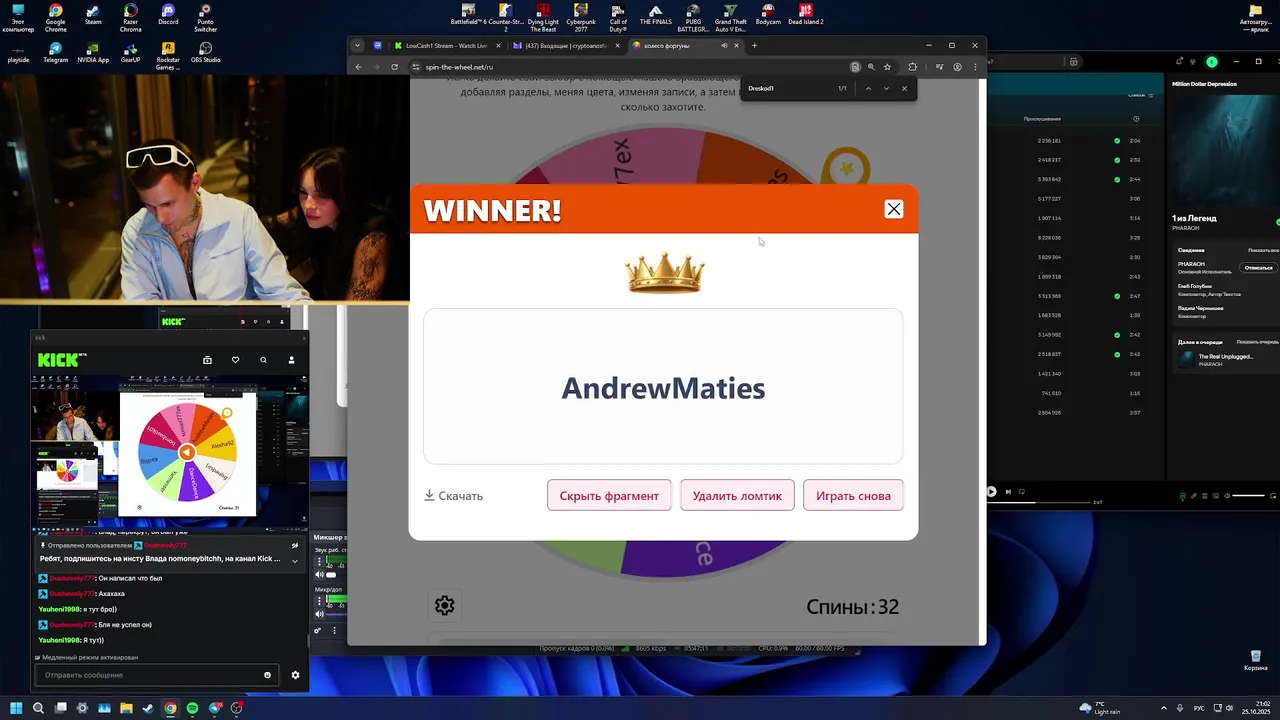Click the Скрыть фрагмент button
1280x720 pixels.
point(609,495)
